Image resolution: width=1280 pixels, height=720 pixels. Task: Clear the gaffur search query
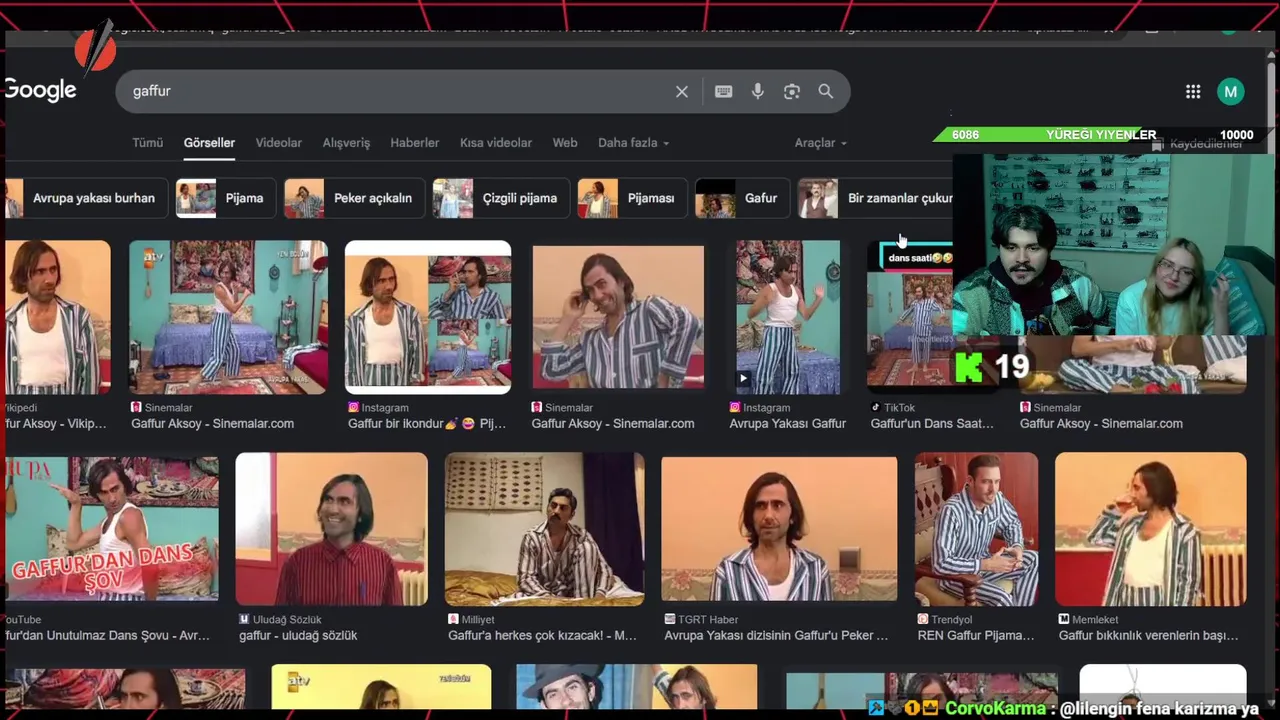pos(682,92)
